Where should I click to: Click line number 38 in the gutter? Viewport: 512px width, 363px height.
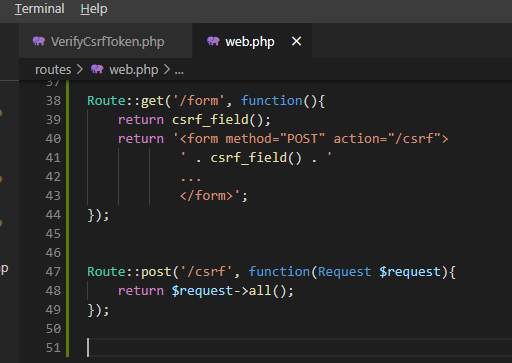pos(53,101)
